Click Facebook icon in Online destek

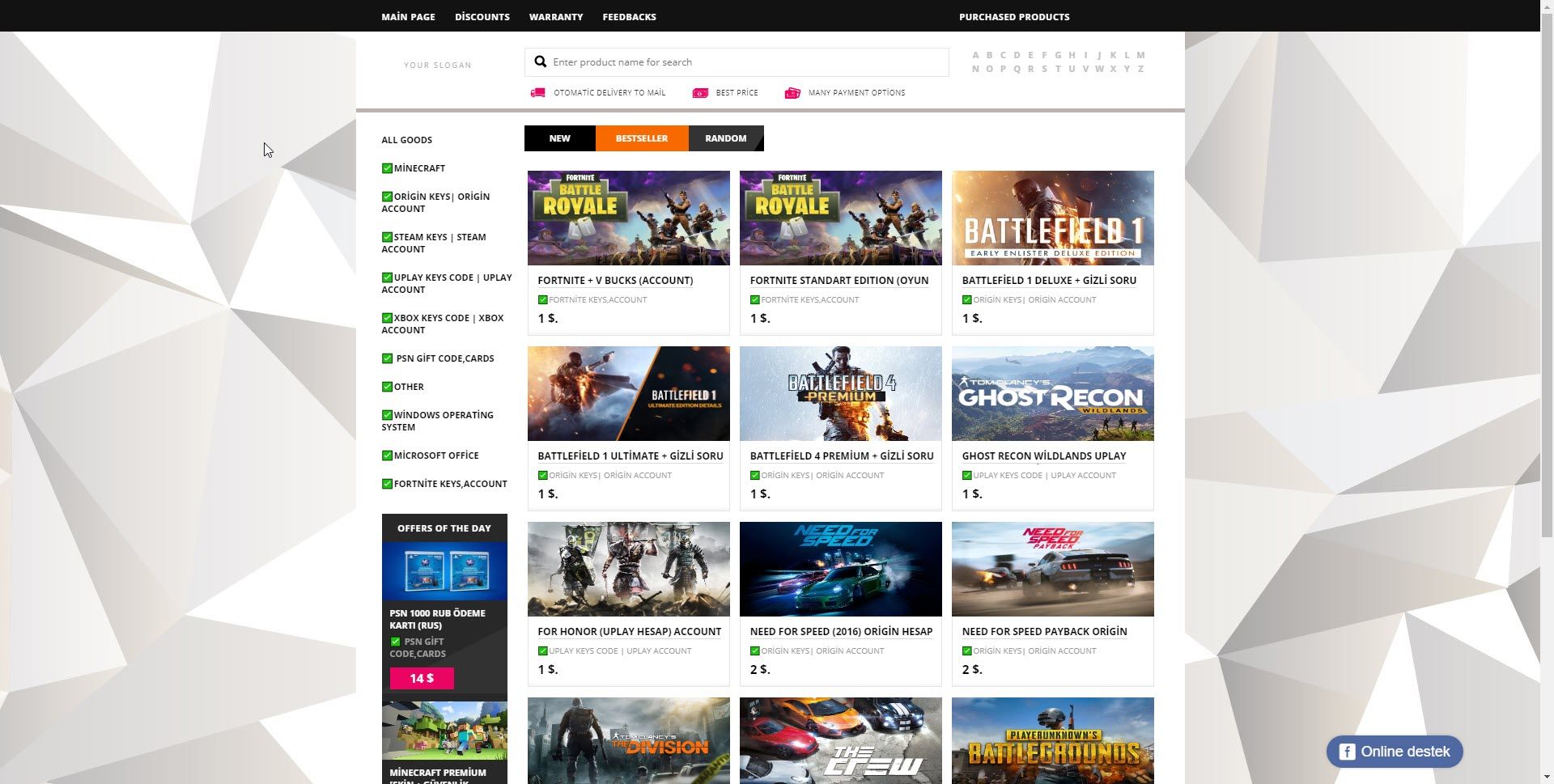[x=1347, y=752]
